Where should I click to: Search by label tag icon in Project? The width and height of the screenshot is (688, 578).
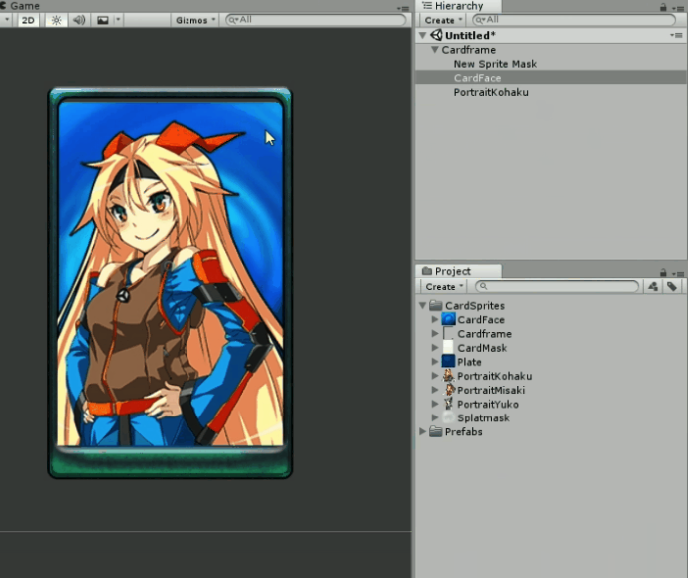672,287
